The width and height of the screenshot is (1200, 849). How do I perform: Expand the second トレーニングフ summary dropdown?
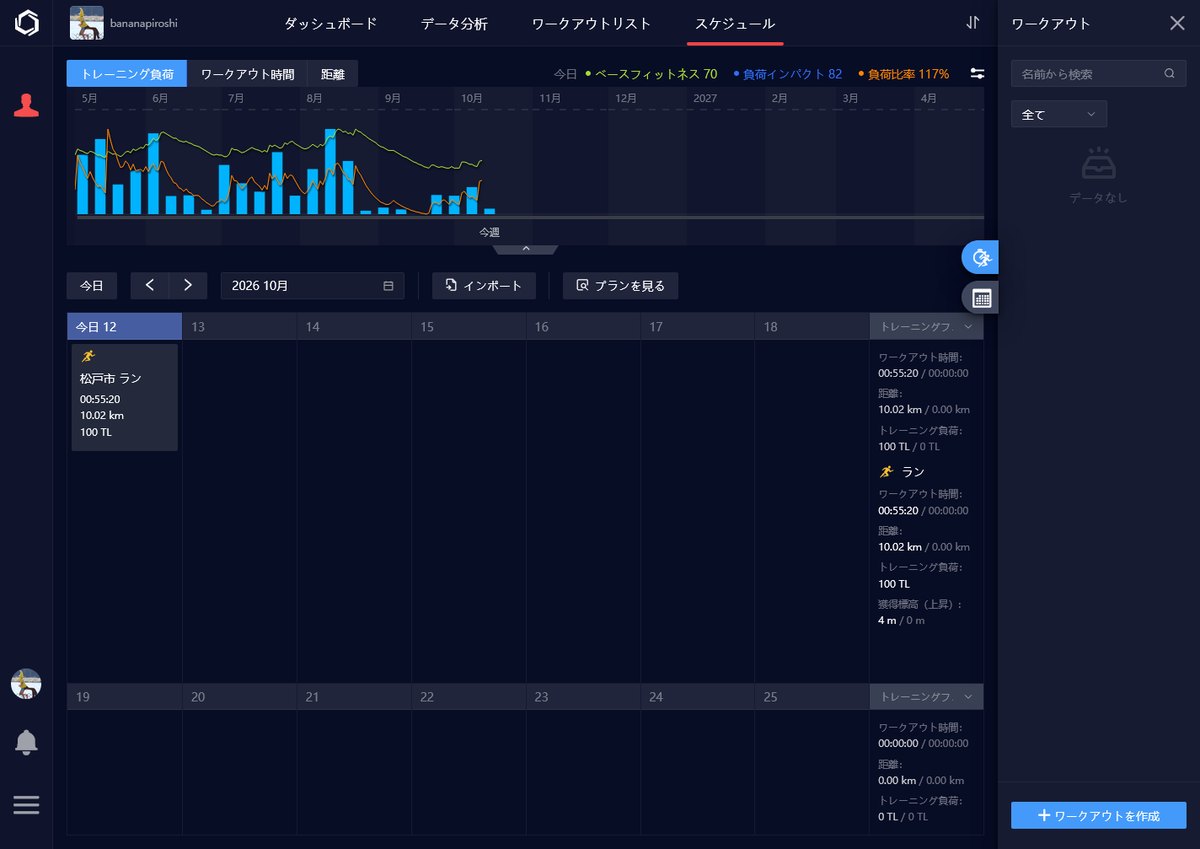(x=926, y=697)
